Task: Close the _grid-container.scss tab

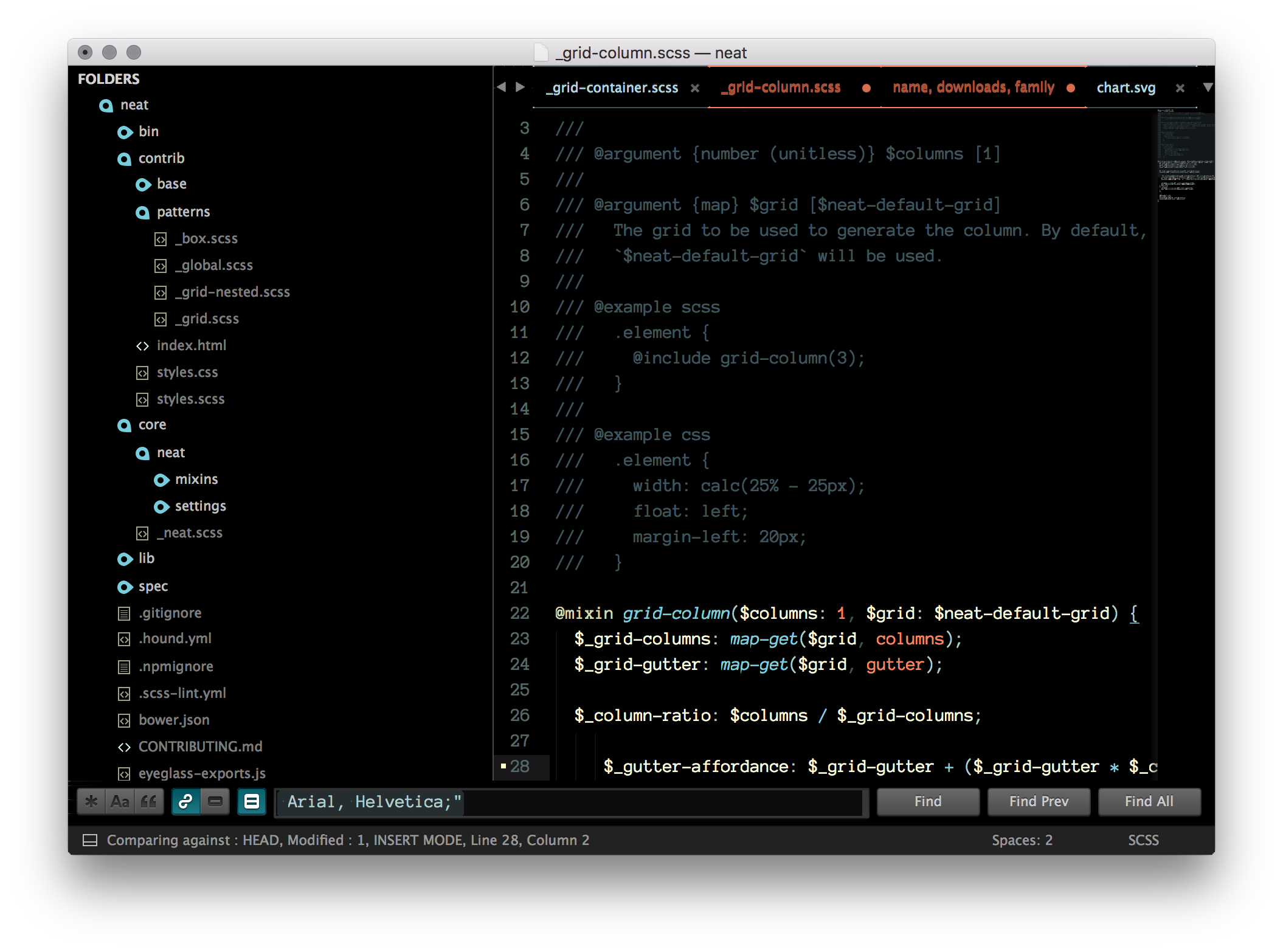Action: [694, 88]
